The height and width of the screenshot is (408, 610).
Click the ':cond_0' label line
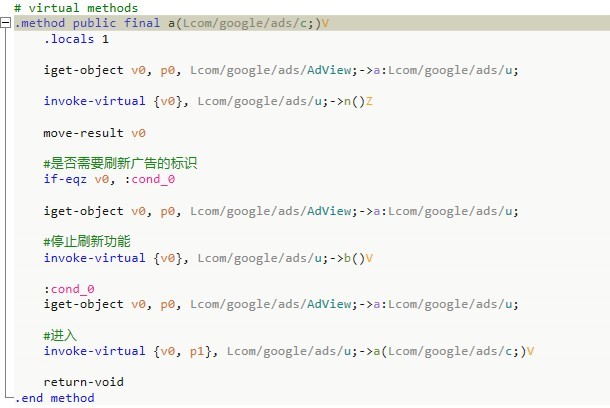tap(69, 289)
